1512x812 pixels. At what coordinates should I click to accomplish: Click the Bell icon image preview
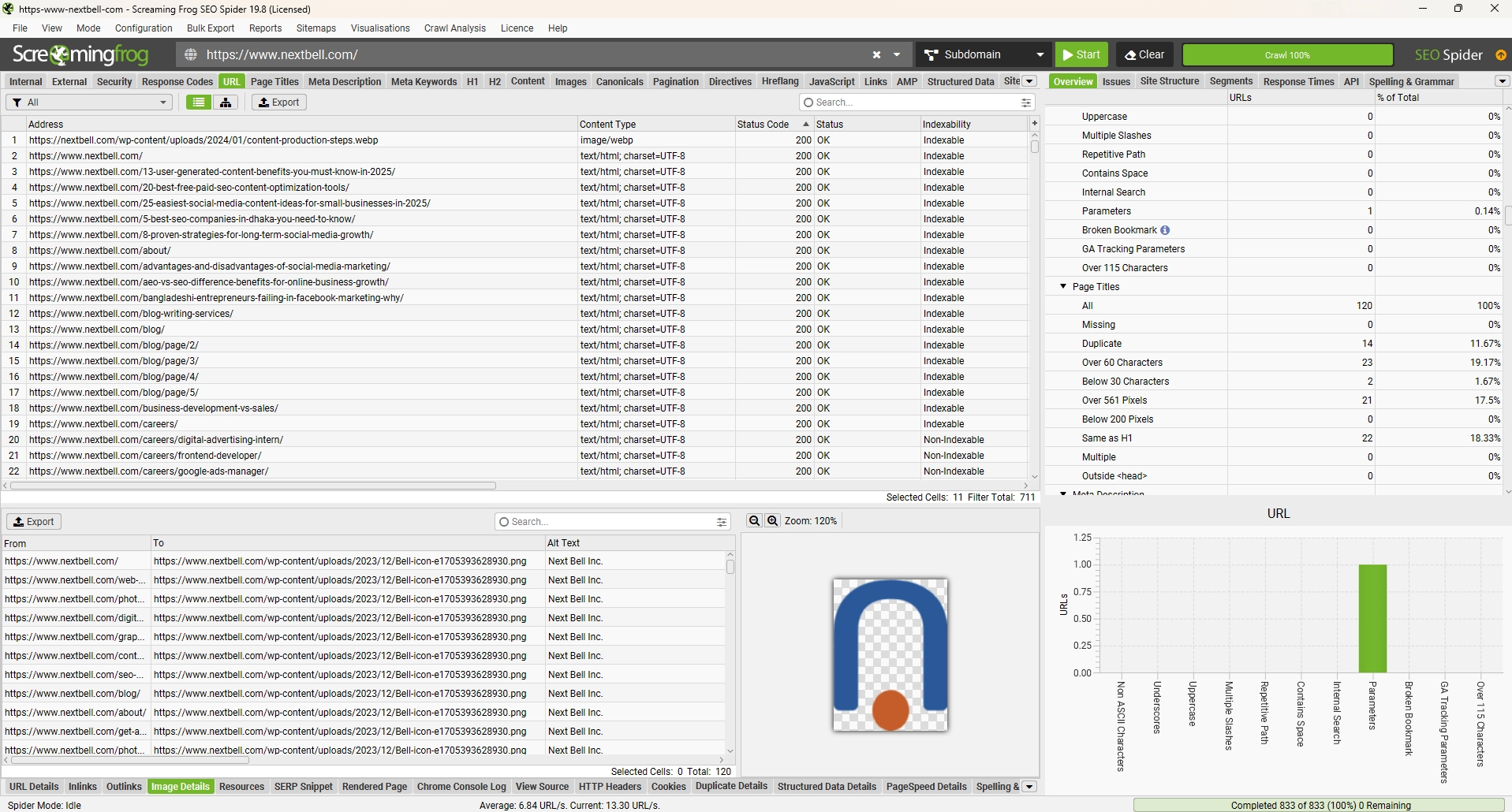coord(890,655)
